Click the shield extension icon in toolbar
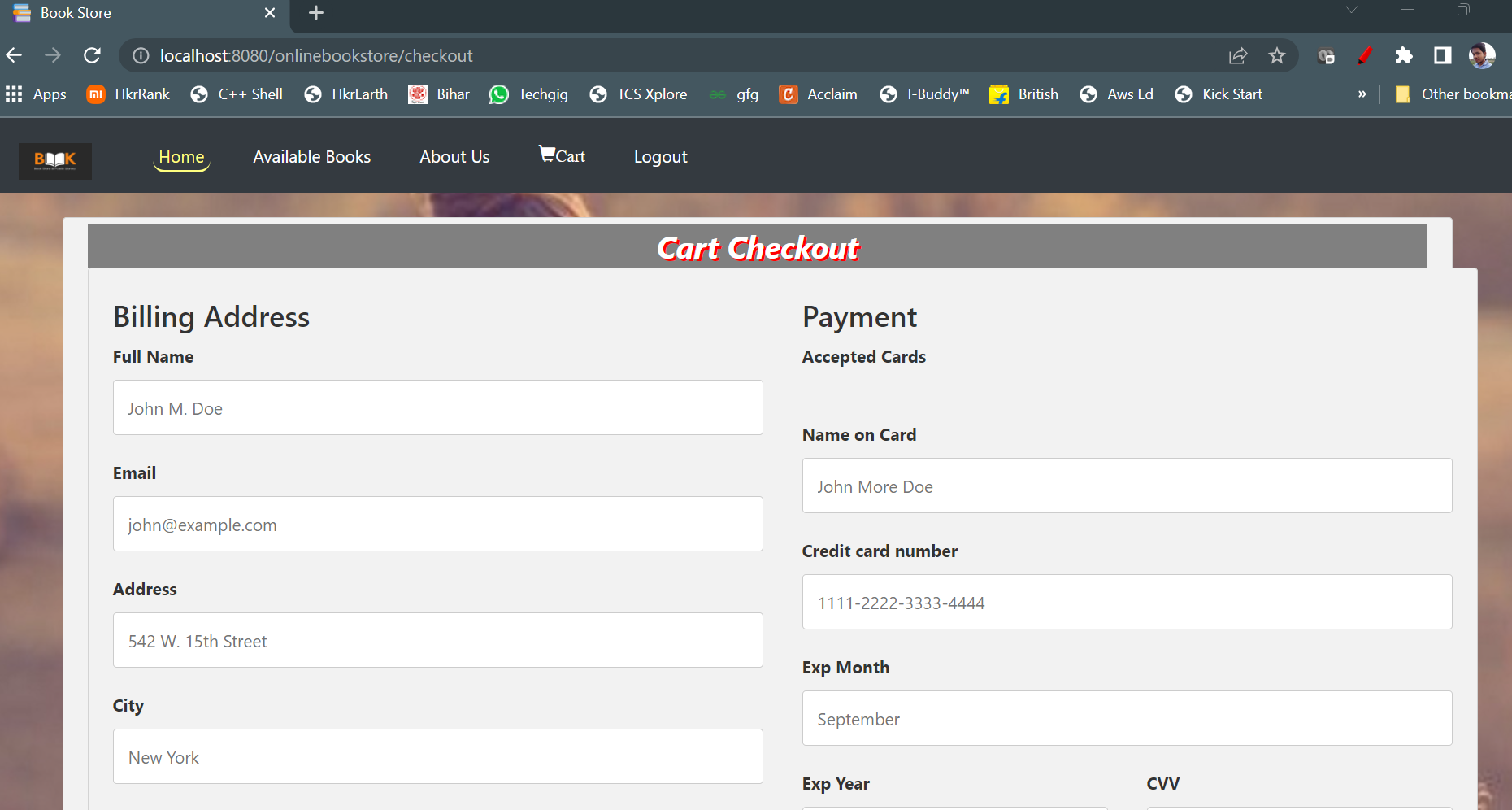 [1326, 55]
